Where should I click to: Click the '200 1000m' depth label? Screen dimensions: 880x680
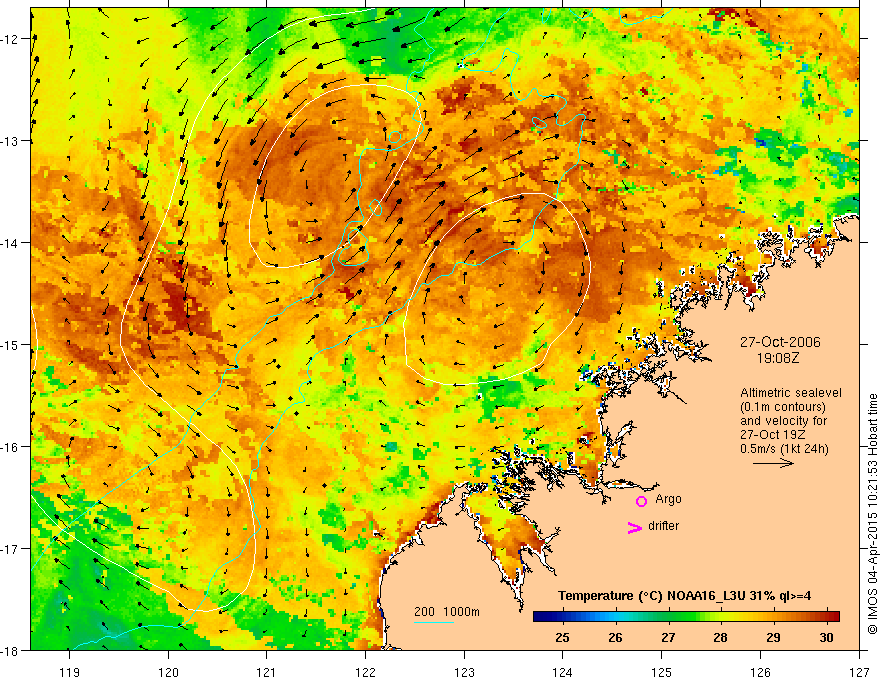click(x=447, y=612)
